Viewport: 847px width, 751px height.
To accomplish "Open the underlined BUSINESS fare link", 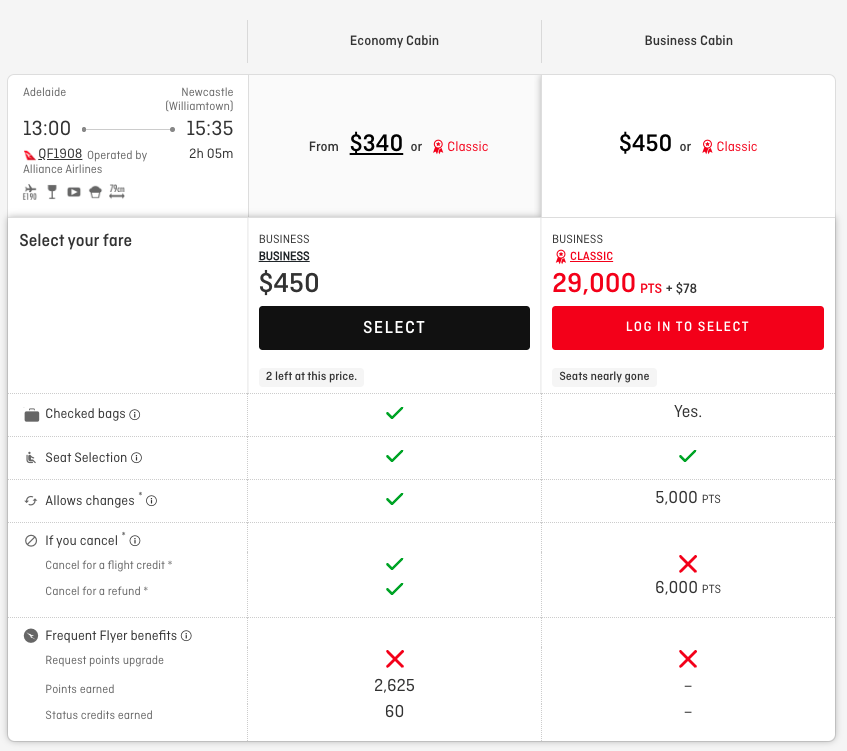I will click(284, 256).
